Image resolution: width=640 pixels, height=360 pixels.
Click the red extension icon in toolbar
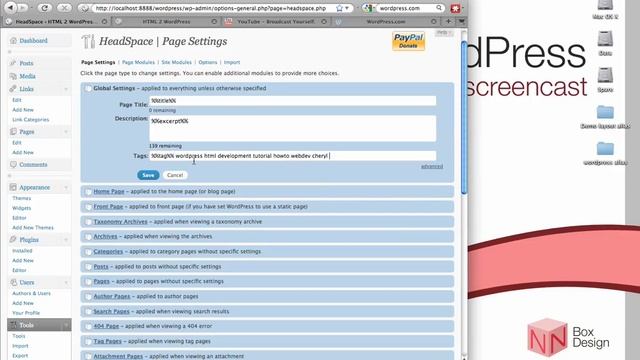(456, 8)
